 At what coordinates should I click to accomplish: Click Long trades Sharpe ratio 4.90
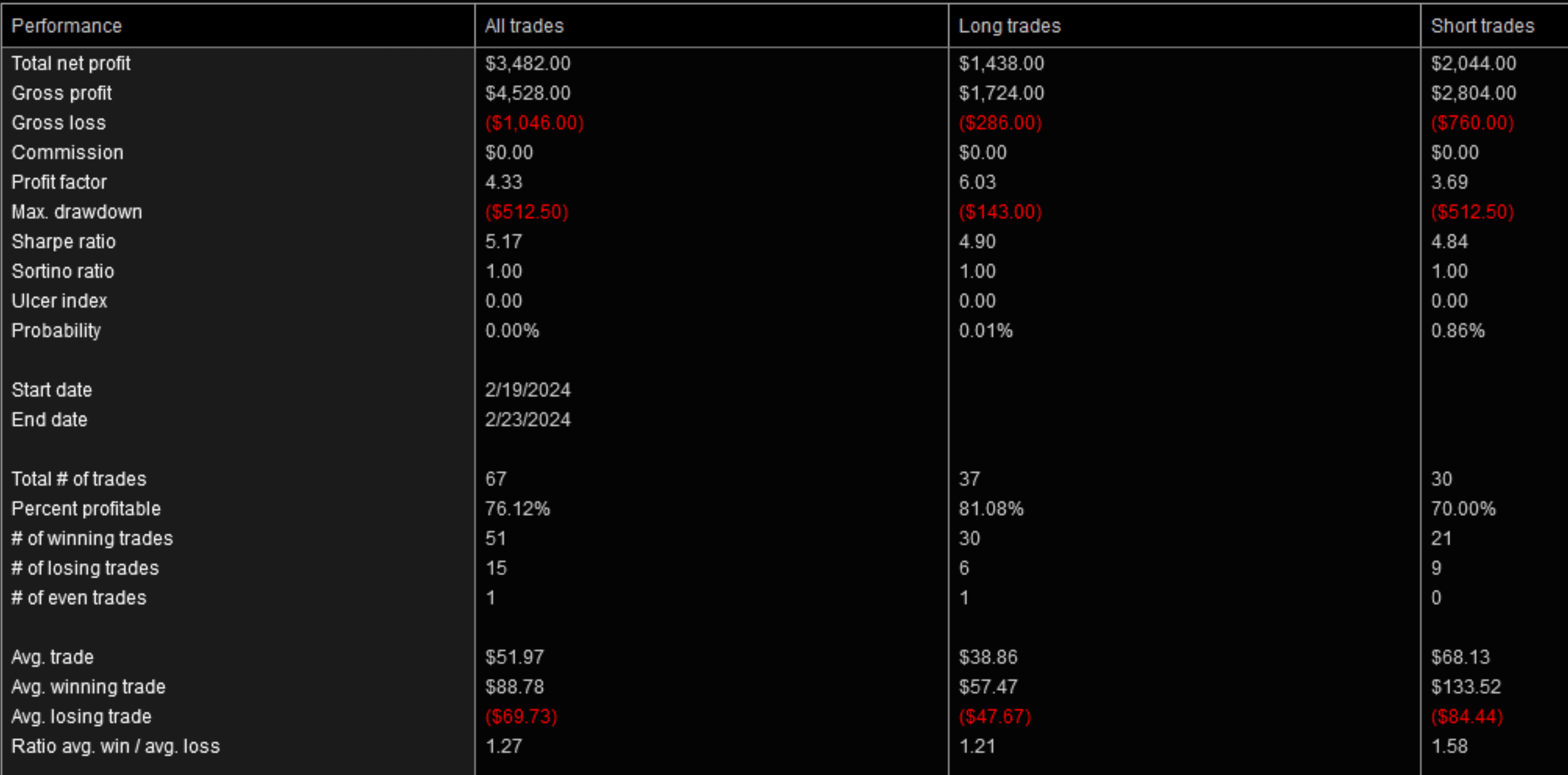point(977,241)
